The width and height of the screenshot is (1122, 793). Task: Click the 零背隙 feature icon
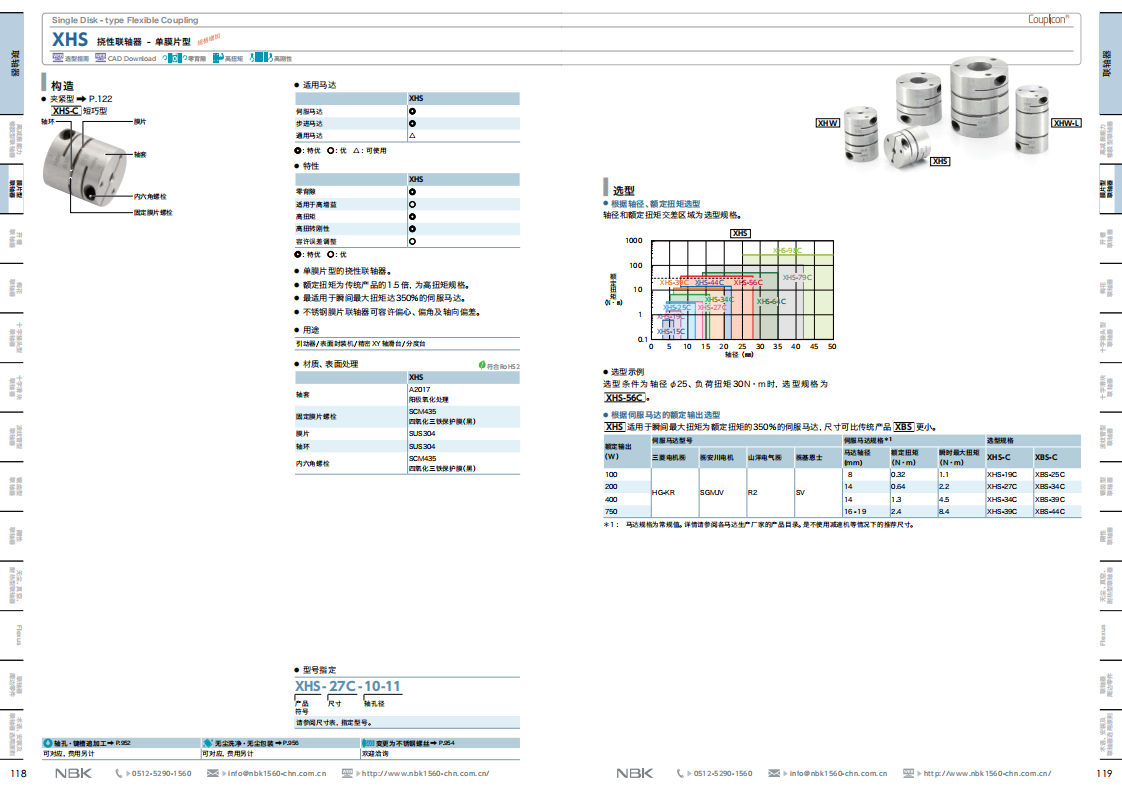[x=174, y=58]
